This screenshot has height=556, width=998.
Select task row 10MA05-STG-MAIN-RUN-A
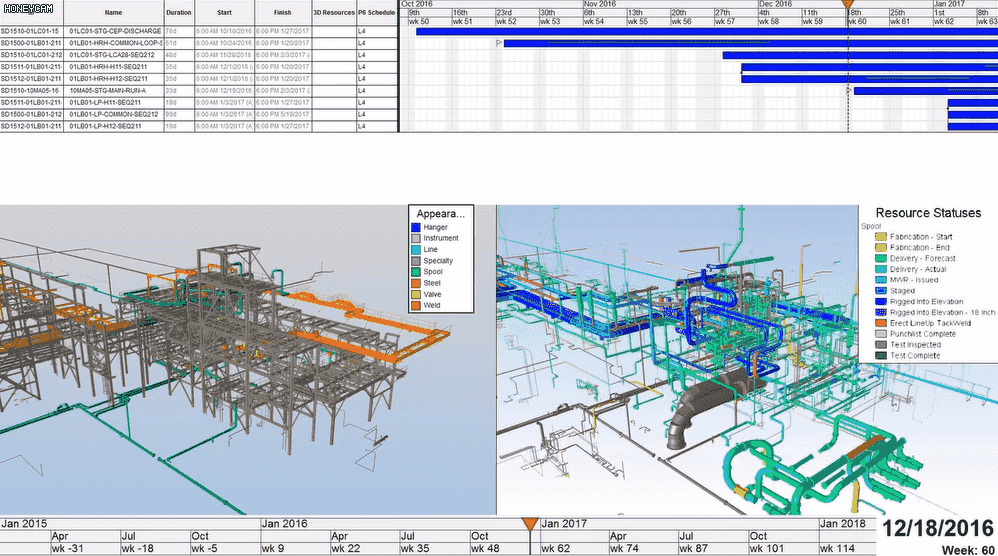point(199,91)
